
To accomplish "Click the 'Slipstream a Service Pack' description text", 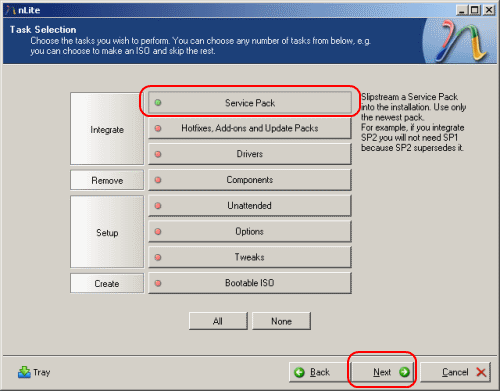I will pyautogui.click(x=413, y=122).
